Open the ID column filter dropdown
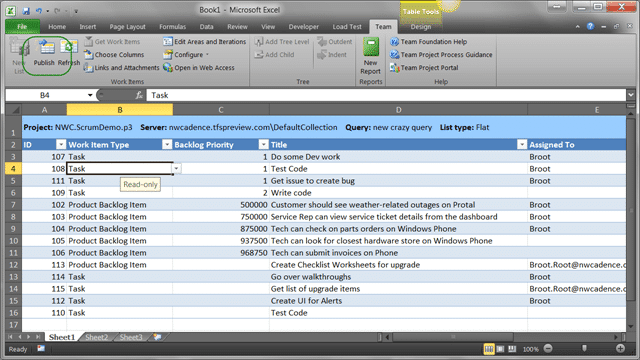 (60, 144)
